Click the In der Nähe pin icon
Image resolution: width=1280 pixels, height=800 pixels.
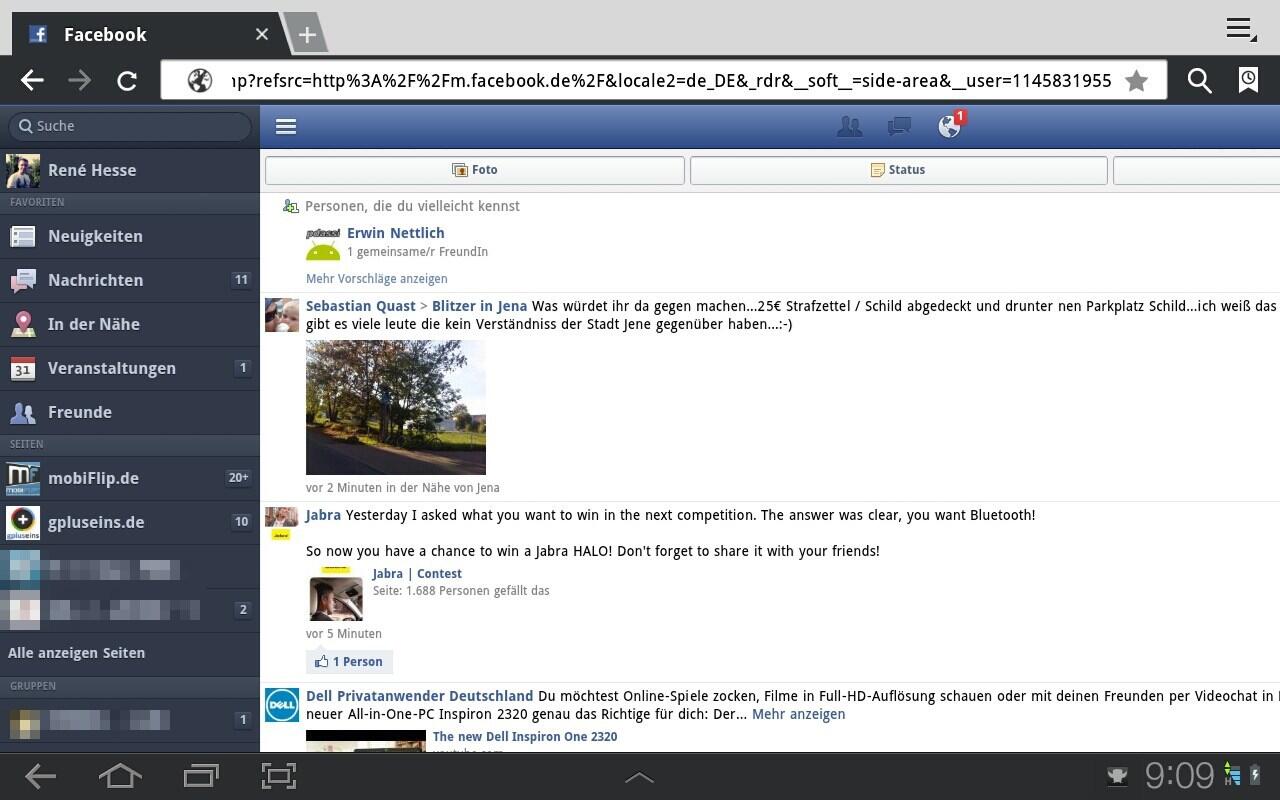point(23,324)
